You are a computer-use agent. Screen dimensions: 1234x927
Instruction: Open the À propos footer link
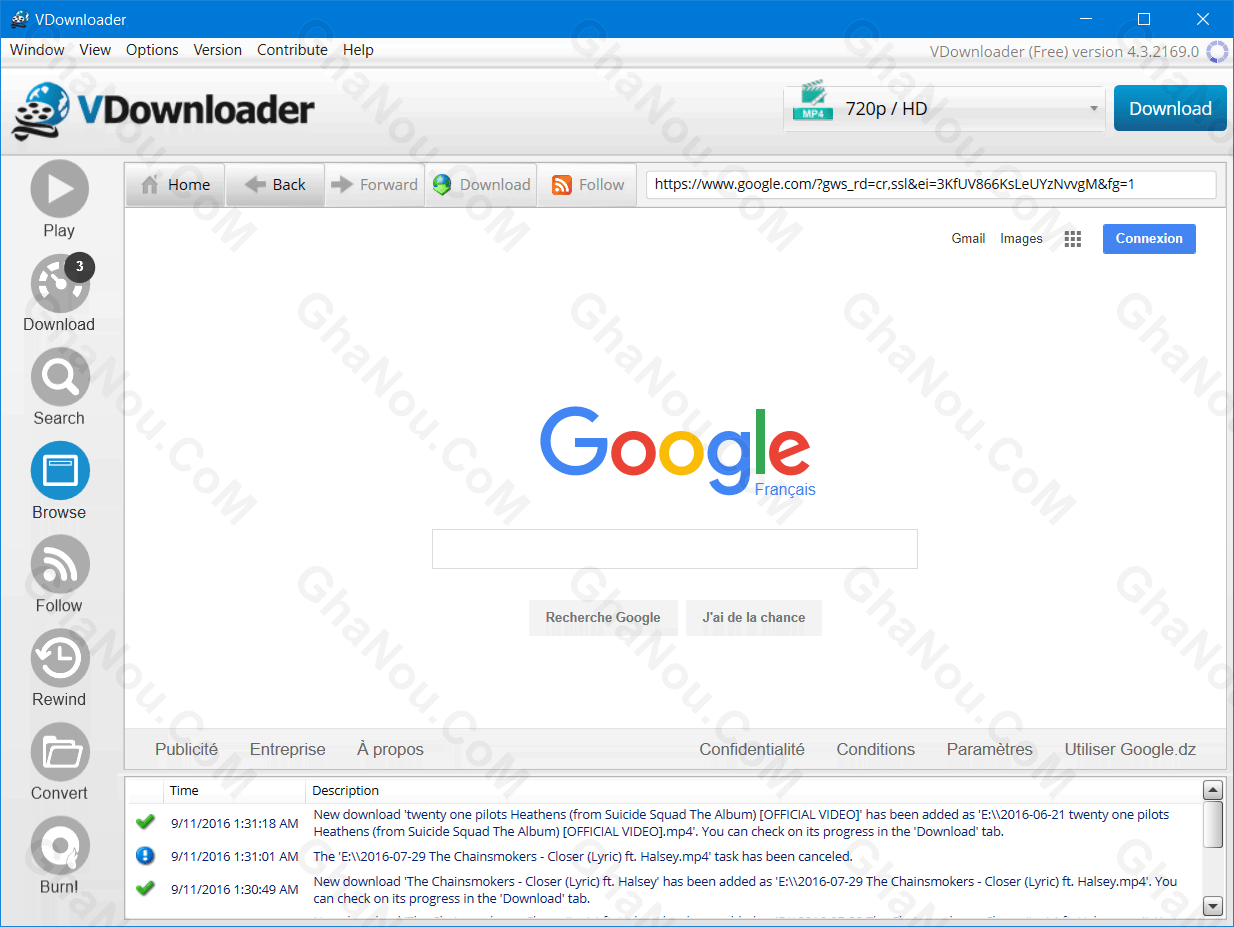[390, 750]
